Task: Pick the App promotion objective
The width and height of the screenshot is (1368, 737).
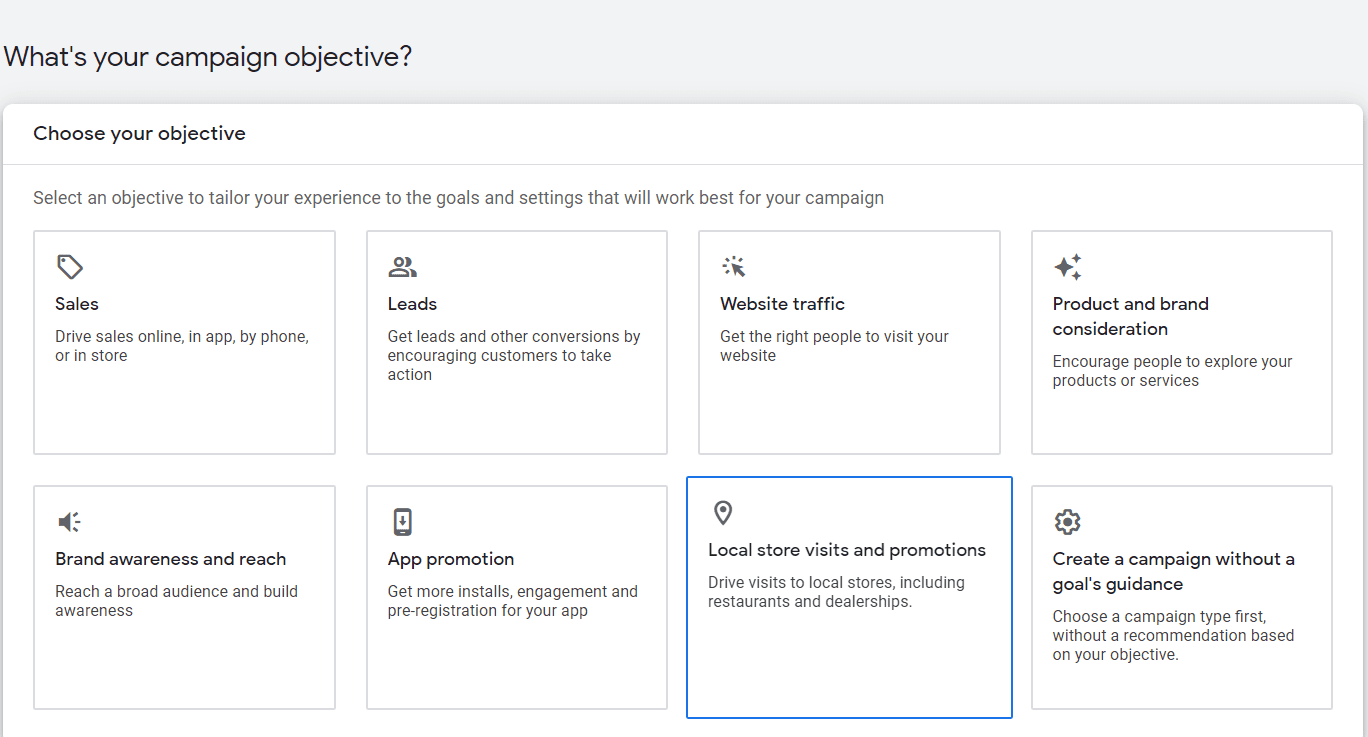Action: pyautogui.click(x=516, y=597)
